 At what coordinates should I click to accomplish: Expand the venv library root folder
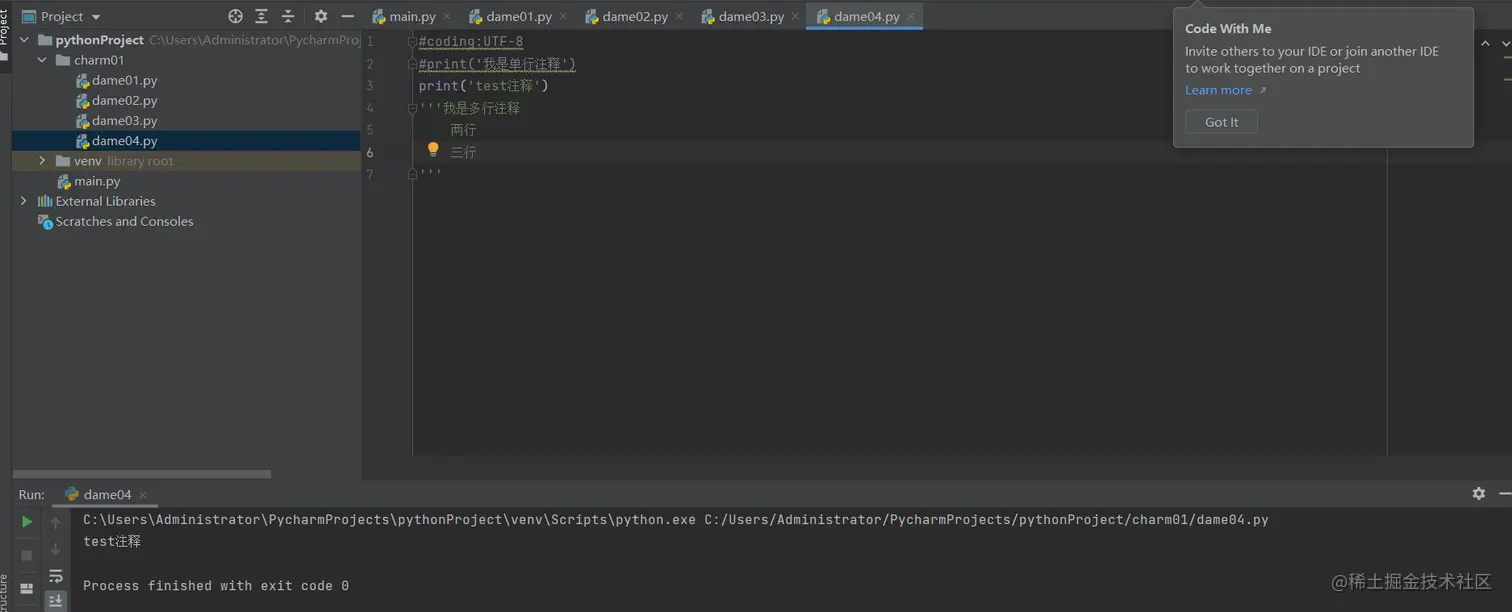click(x=42, y=160)
